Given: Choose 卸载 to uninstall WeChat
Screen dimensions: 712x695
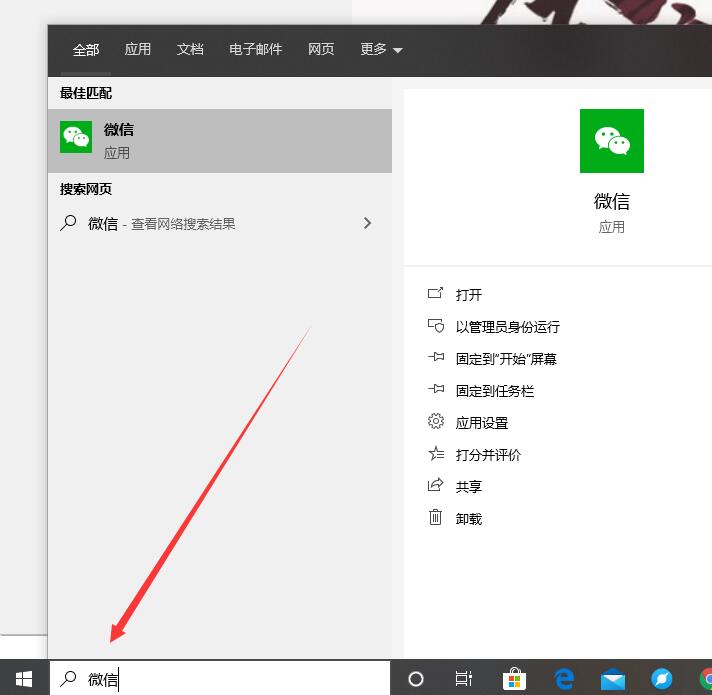Looking at the screenshot, I should 469,519.
